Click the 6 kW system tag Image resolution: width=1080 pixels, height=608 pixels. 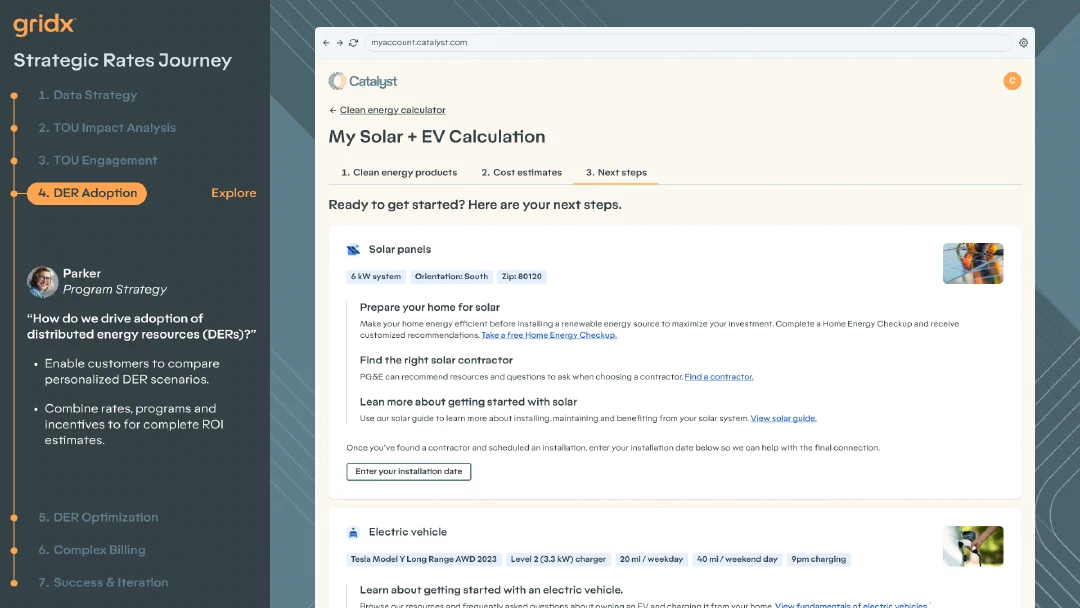(x=375, y=277)
